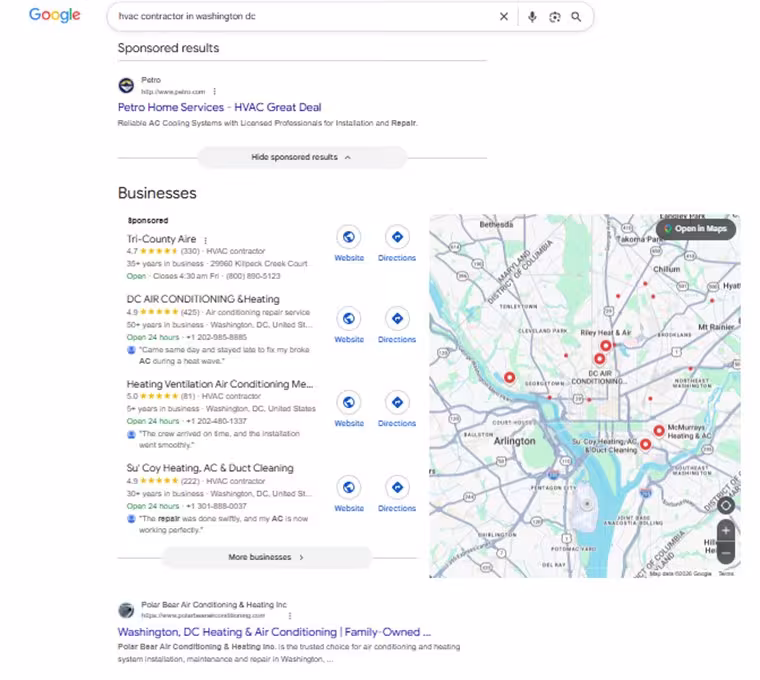This screenshot has height=680, width=760.
Task: Submit search with the magnifier icon
Action: pos(576,17)
